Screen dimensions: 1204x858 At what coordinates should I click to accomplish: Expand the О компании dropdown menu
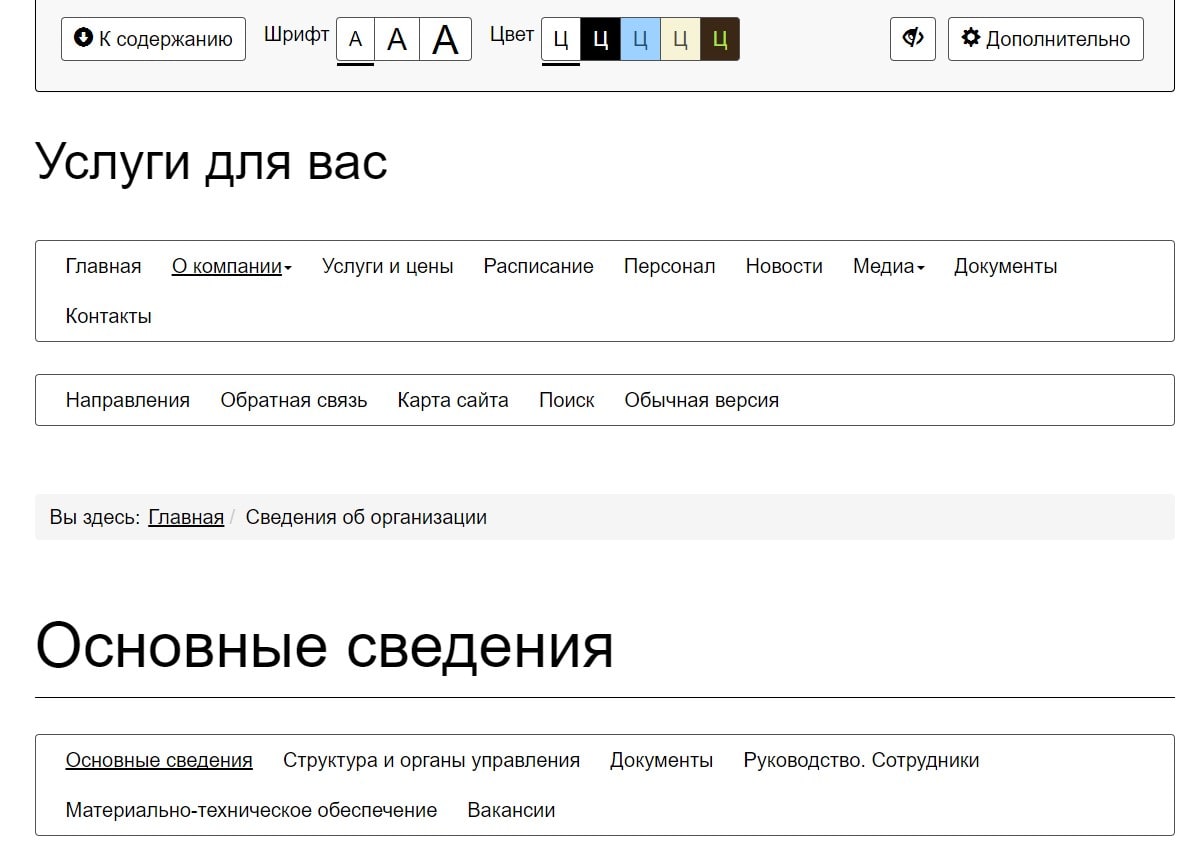(x=231, y=266)
